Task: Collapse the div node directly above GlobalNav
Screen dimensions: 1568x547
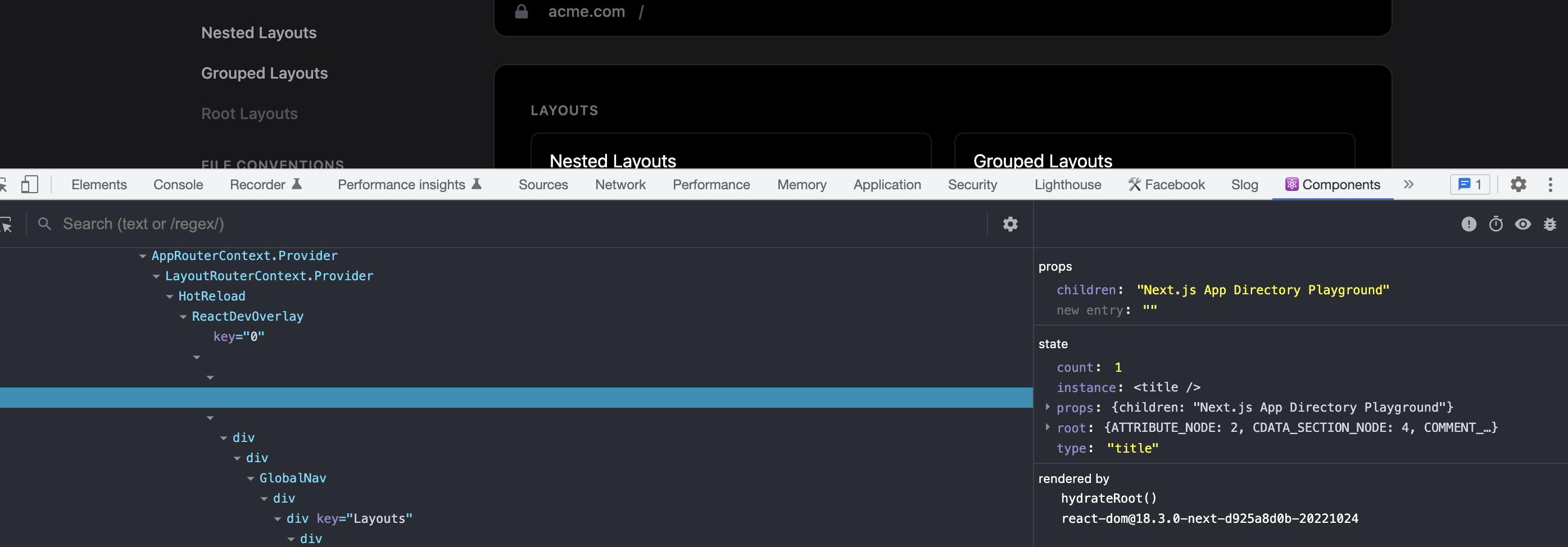Action: [x=237, y=458]
